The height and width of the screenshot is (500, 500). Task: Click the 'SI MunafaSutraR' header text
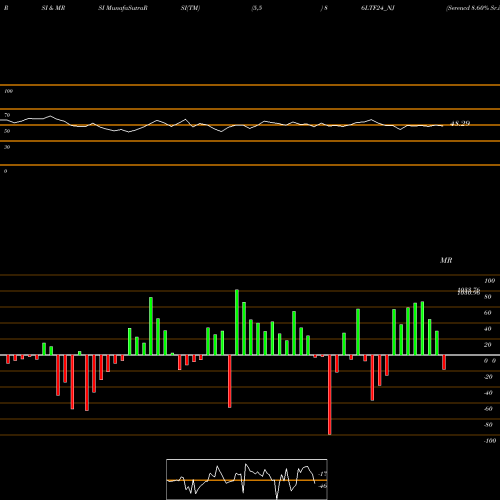tap(123, 8)
